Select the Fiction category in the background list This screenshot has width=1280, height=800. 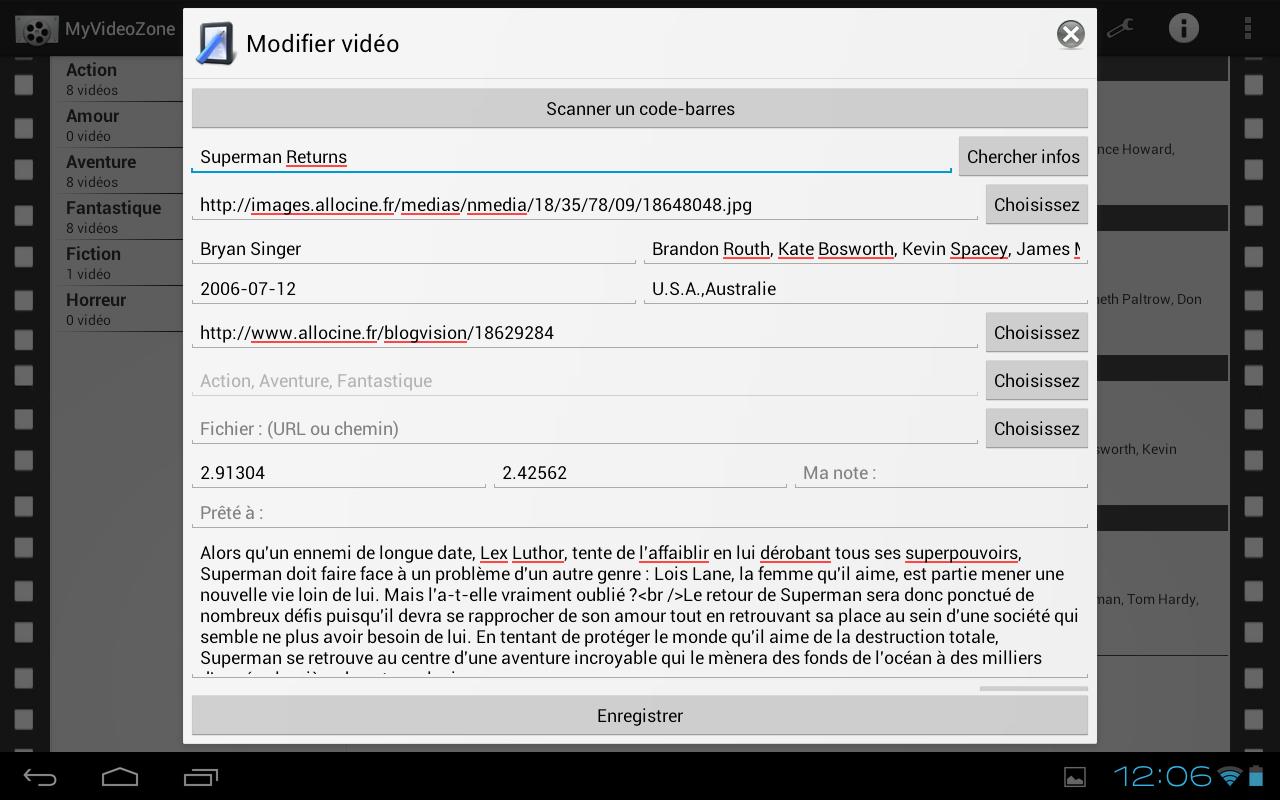(x=116, y=263)
